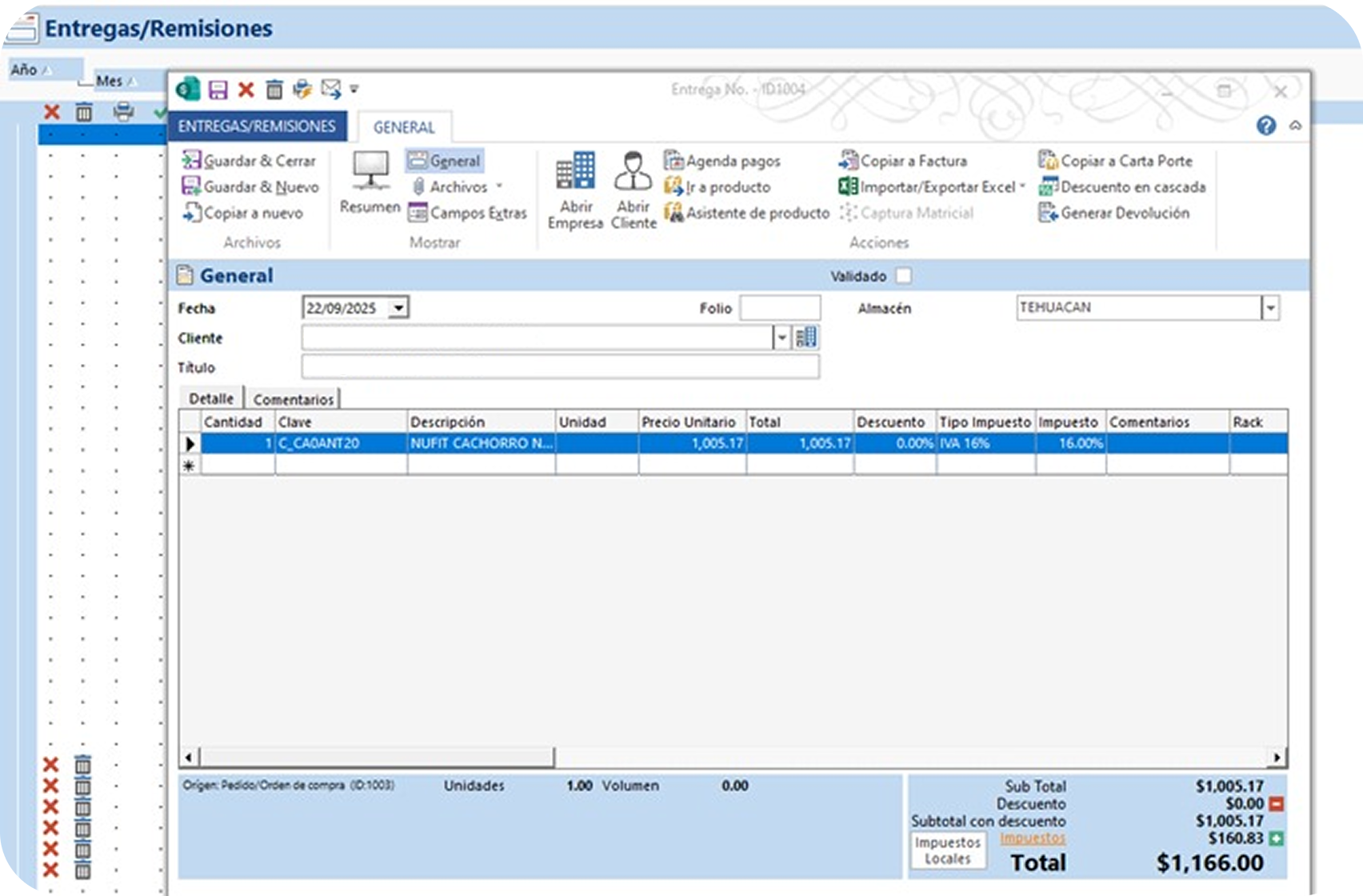Switch to the Comentarios tab
1363x896 pixels.
click(293, 398)
